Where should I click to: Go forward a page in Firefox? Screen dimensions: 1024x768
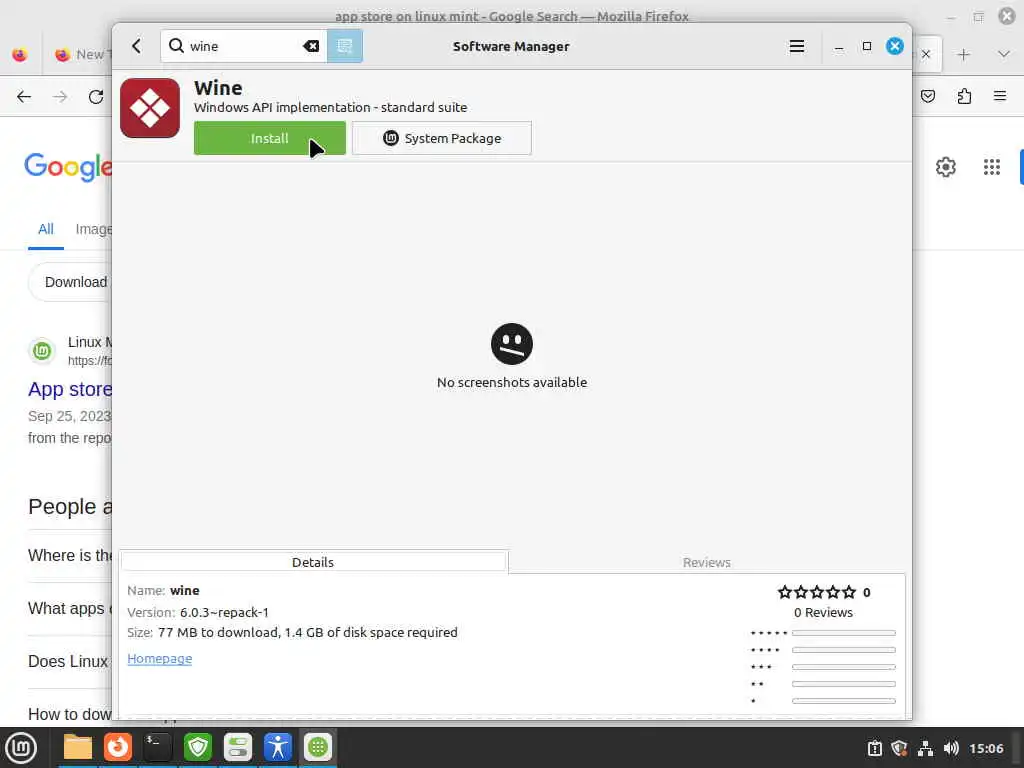60,97
